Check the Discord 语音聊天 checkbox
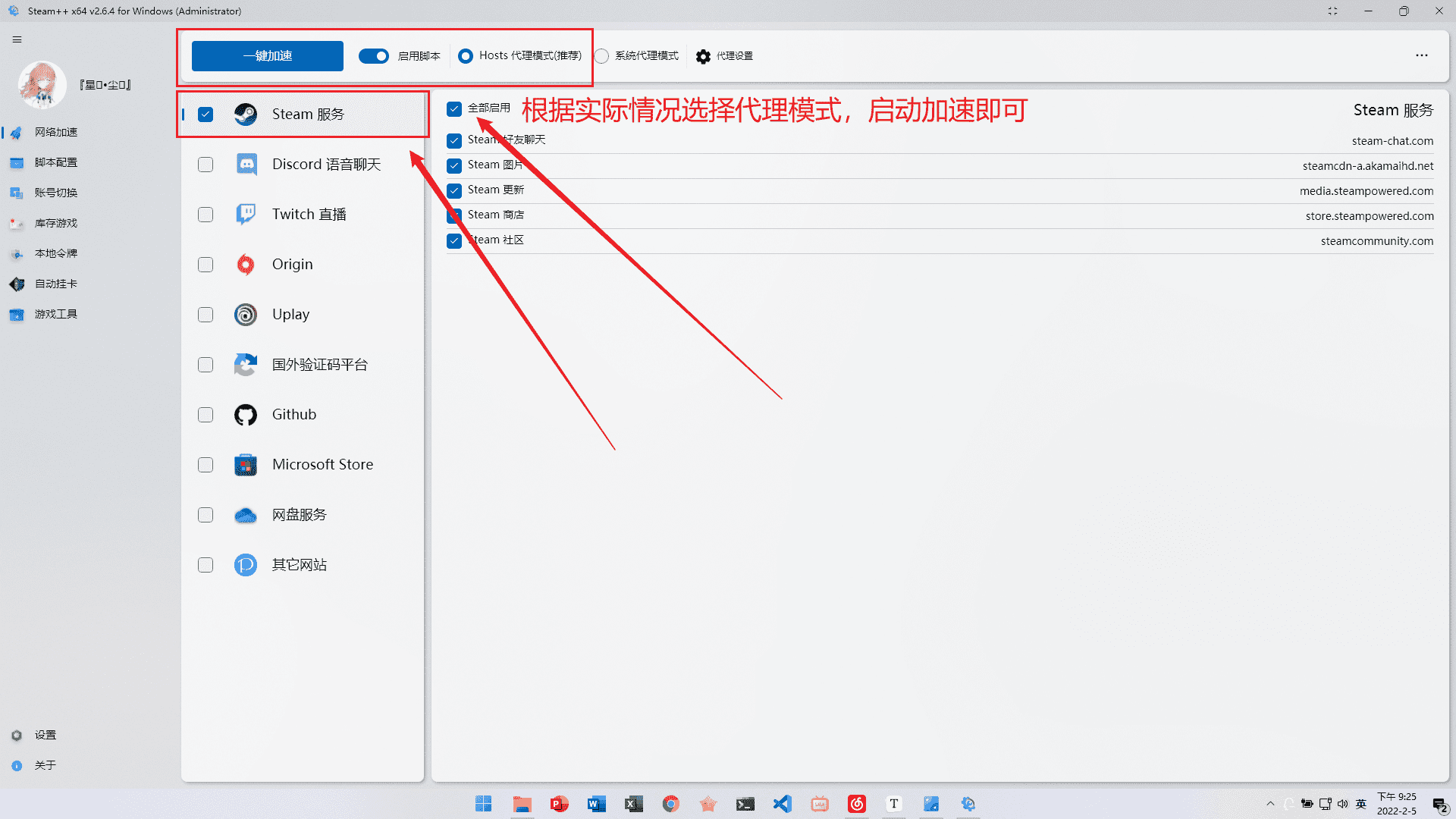This screenshot has height=819, width=1456. [206, 165]
